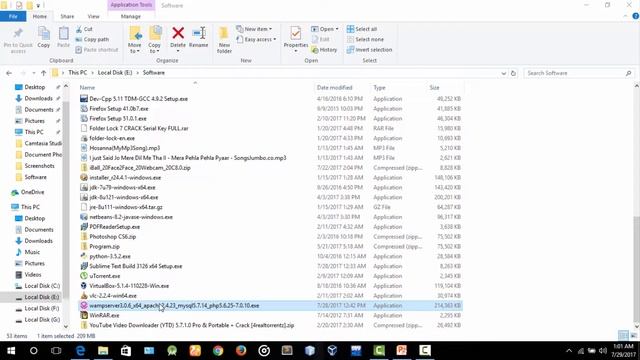Select Local Disk (F:) in navigation pane

(42, 308)
